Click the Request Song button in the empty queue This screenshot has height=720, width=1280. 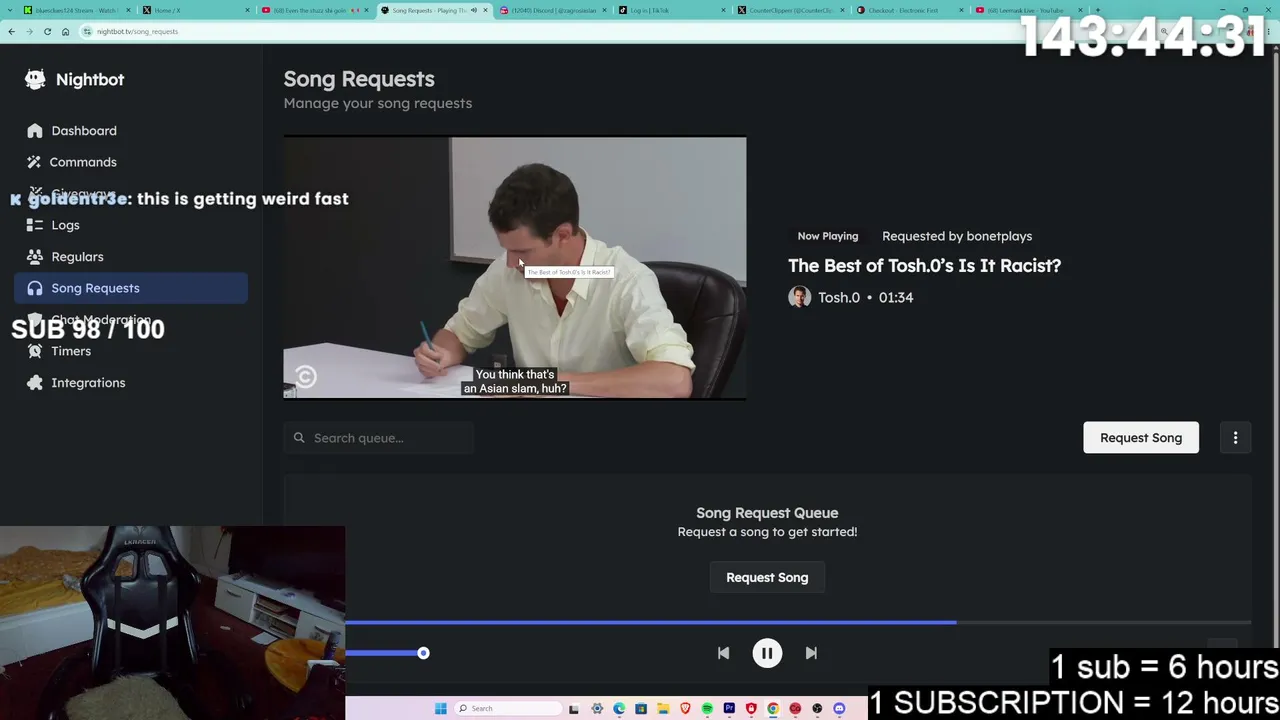coord(767,578)
